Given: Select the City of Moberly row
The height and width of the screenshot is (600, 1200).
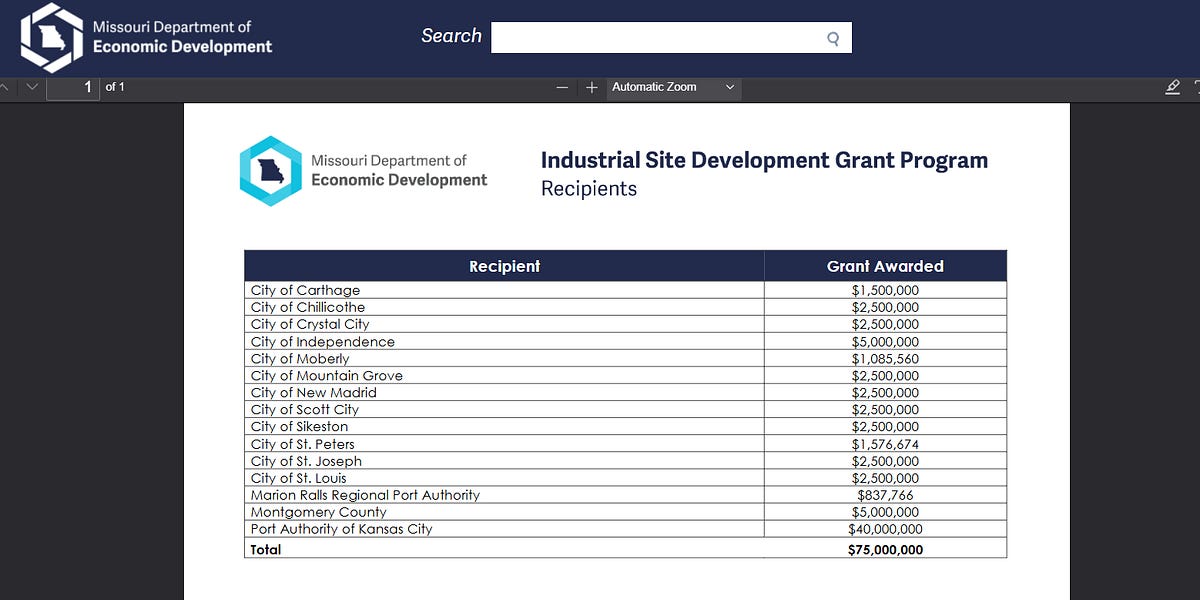Looking at the screenshot, I should click(625, 358).
